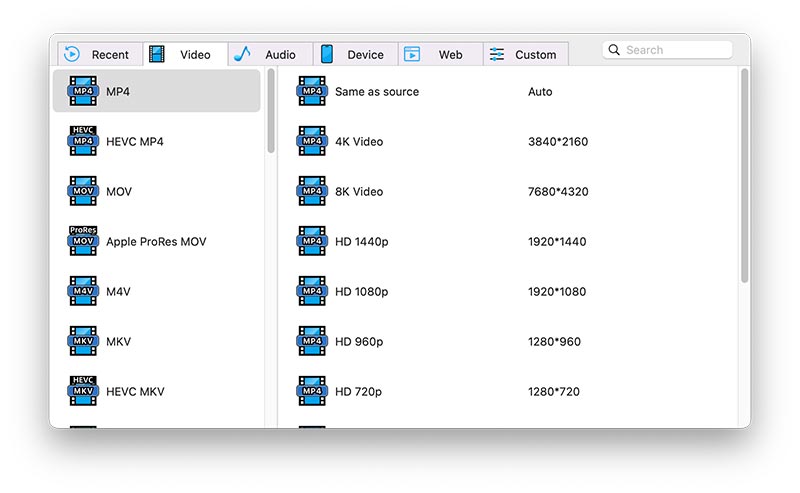The image size is (800, 493).
Task: Click the MOV format icon
Action: [83, 191]
